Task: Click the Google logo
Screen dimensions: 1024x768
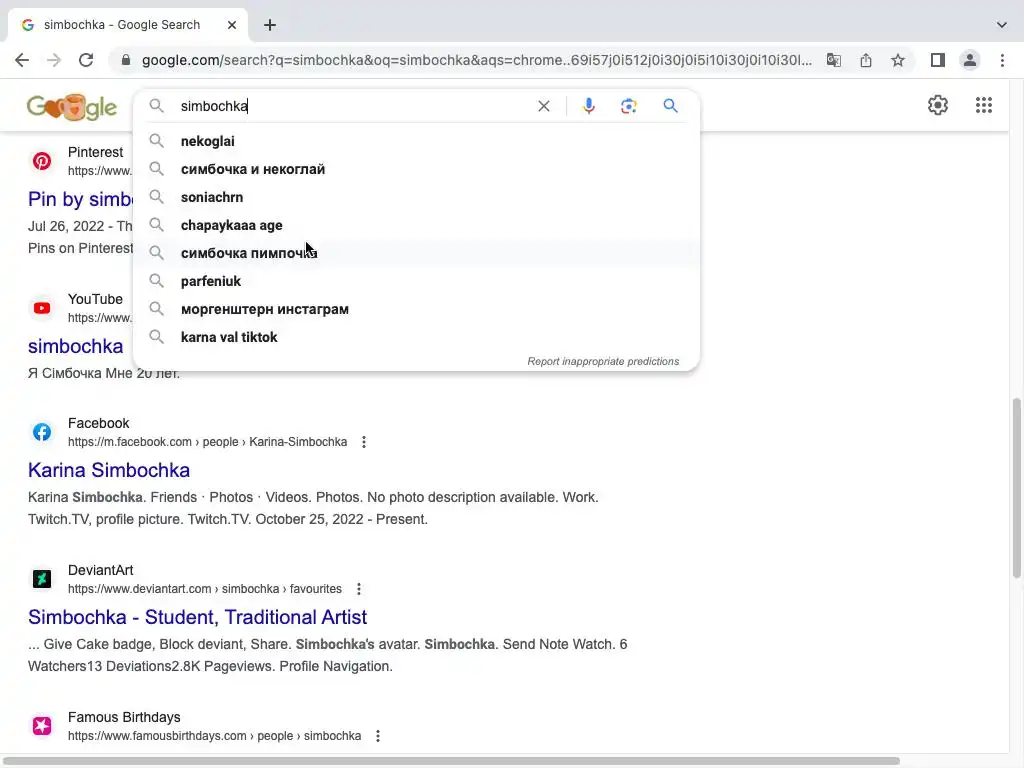Action: click(x=72, y=106)
